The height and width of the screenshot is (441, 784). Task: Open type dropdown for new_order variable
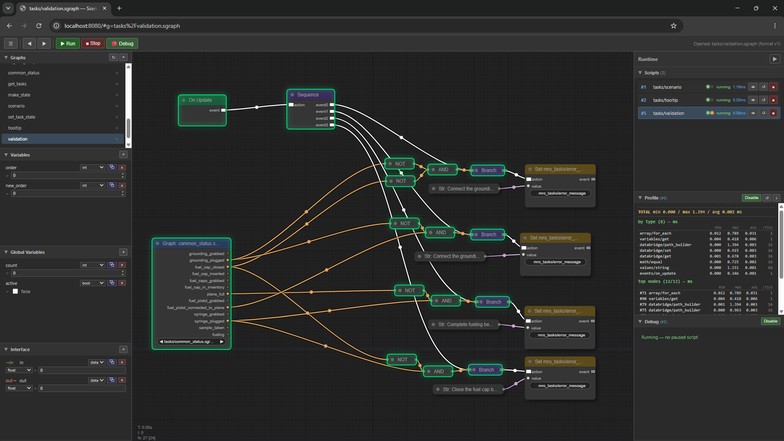click(x=92, y=186)
